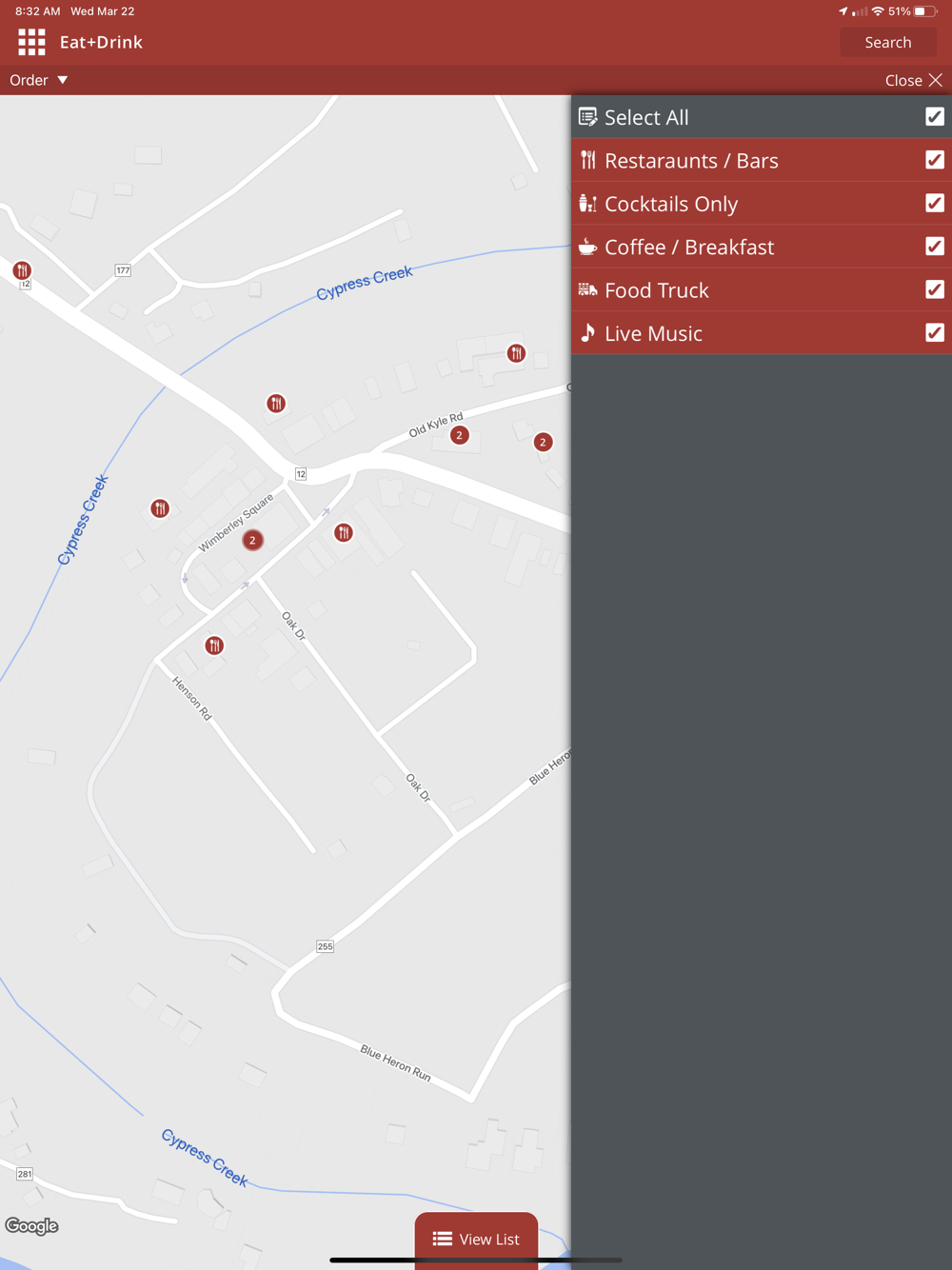Select the Coffee / Breakfast label
This screenshot has height=1270, width=952.
point(689,247)
